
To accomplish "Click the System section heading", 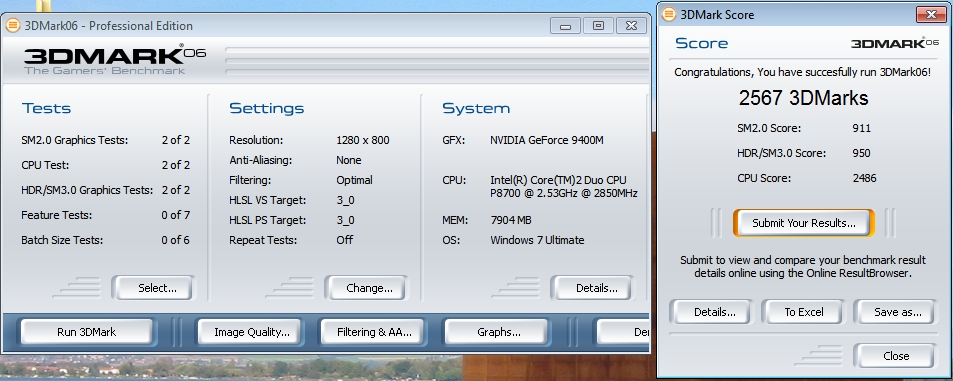I will [476, 109].
